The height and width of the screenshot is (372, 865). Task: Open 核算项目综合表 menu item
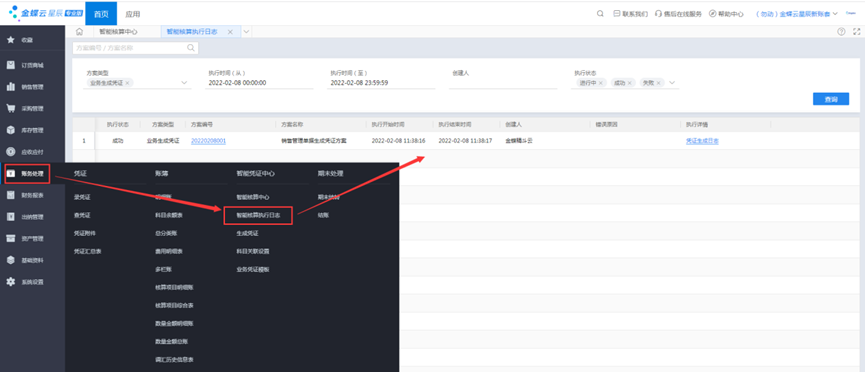pos(174,305)
